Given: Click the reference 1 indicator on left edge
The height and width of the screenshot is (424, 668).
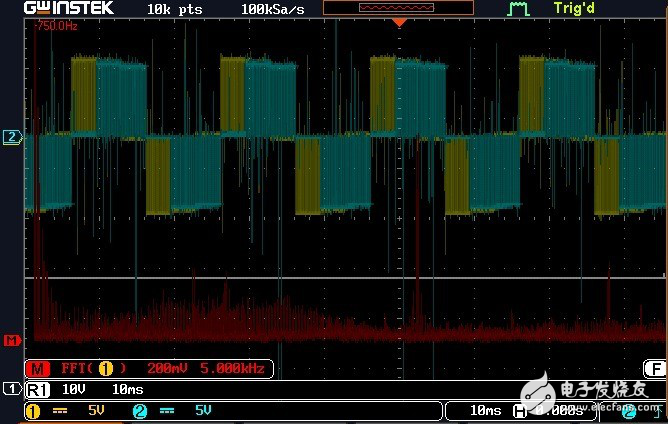Looking at the screenshot, I should pyautogui.click(x=10, y=388).
